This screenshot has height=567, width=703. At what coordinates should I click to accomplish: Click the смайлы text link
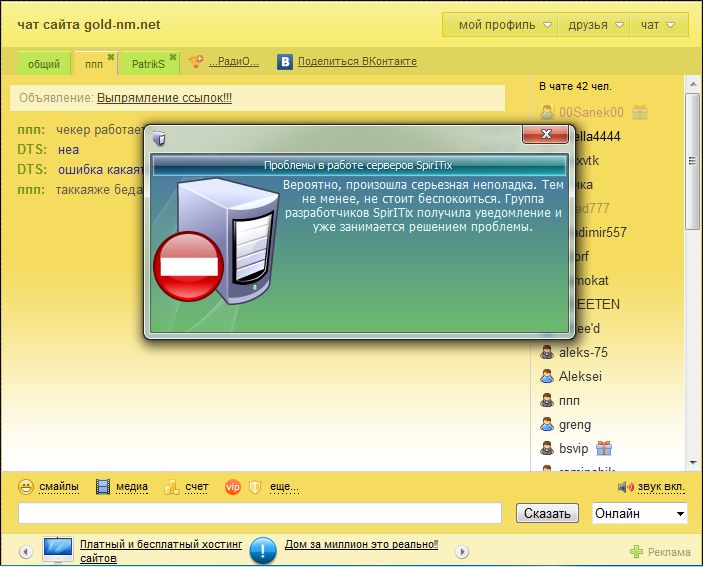click(x=59, y=487)
